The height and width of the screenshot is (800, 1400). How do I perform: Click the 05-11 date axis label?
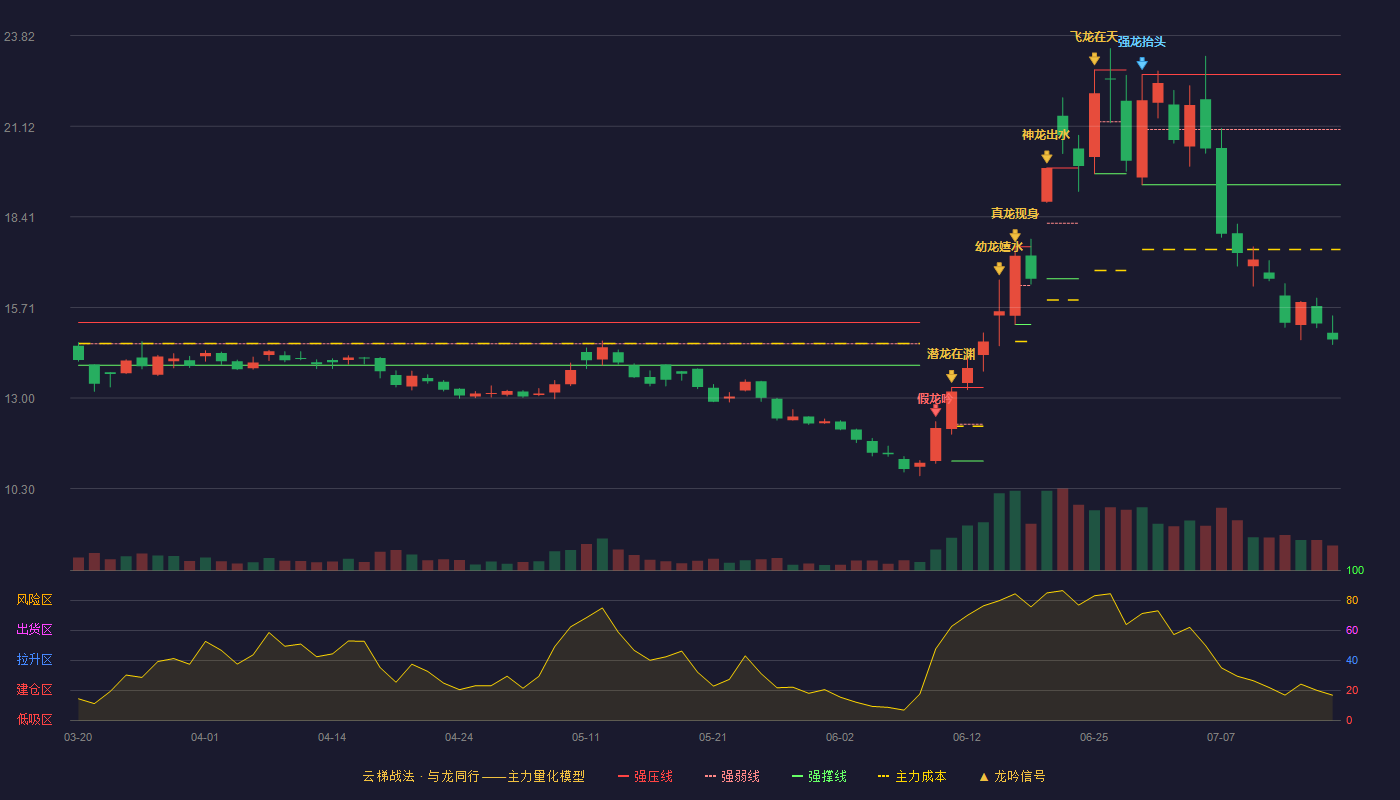click(586, 737)
